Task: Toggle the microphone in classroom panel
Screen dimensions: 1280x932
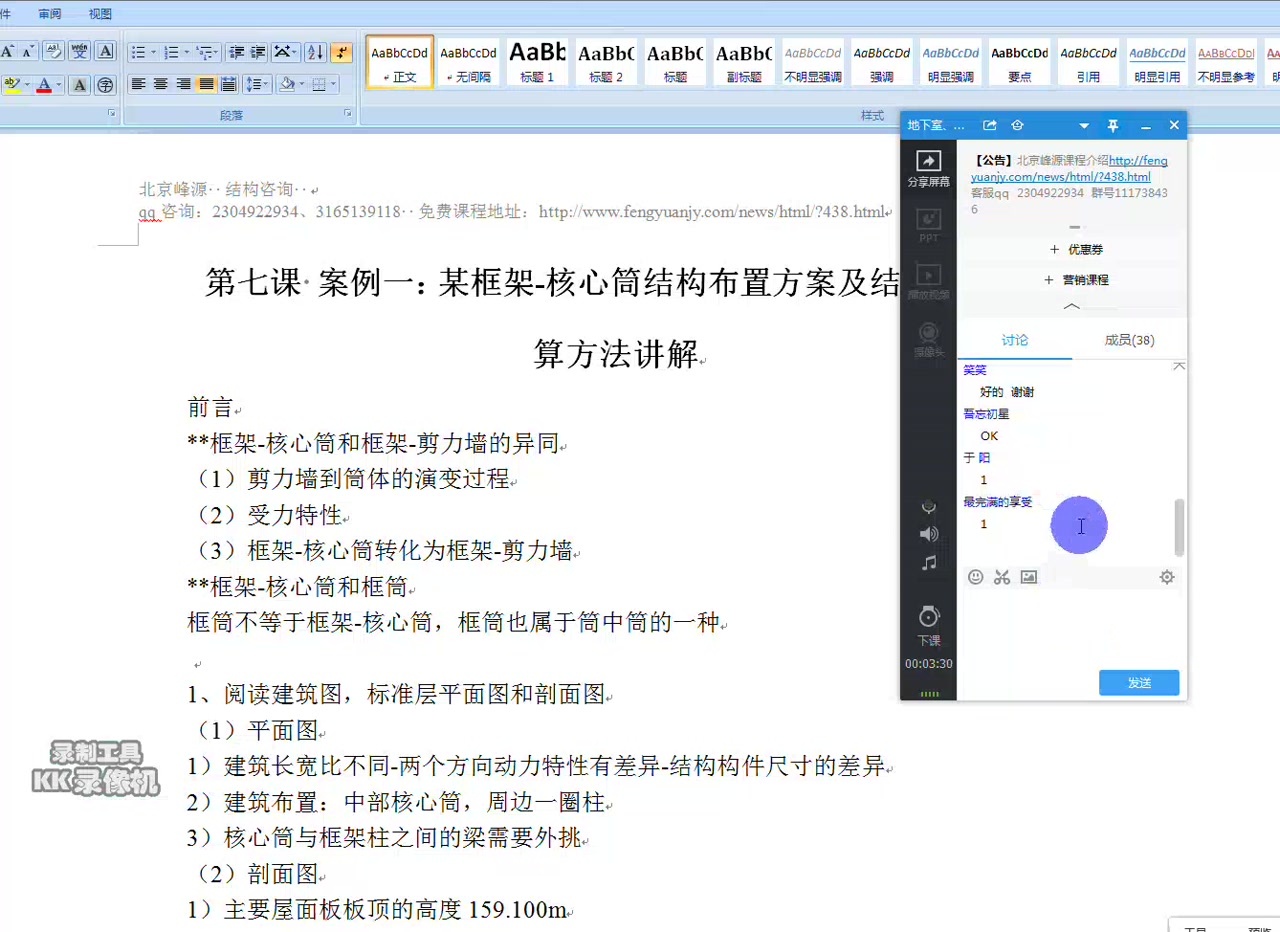Action: click(929, 506)
